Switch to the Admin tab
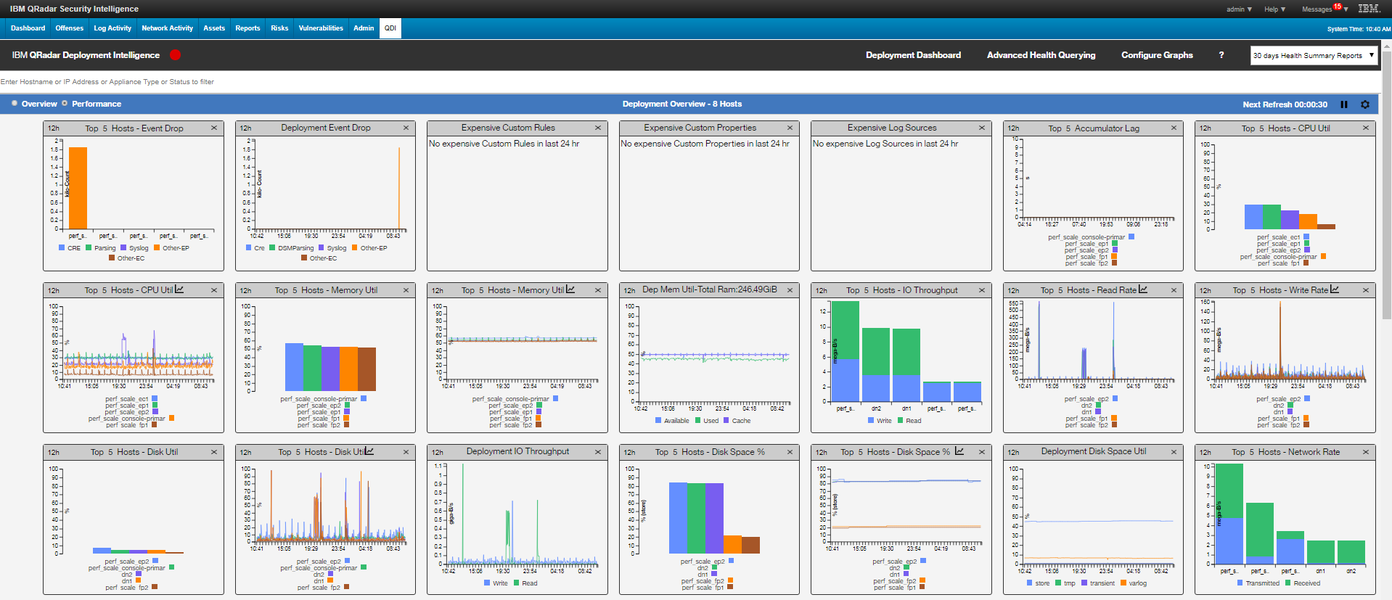1392x600 pixels. tap(364, 28)
